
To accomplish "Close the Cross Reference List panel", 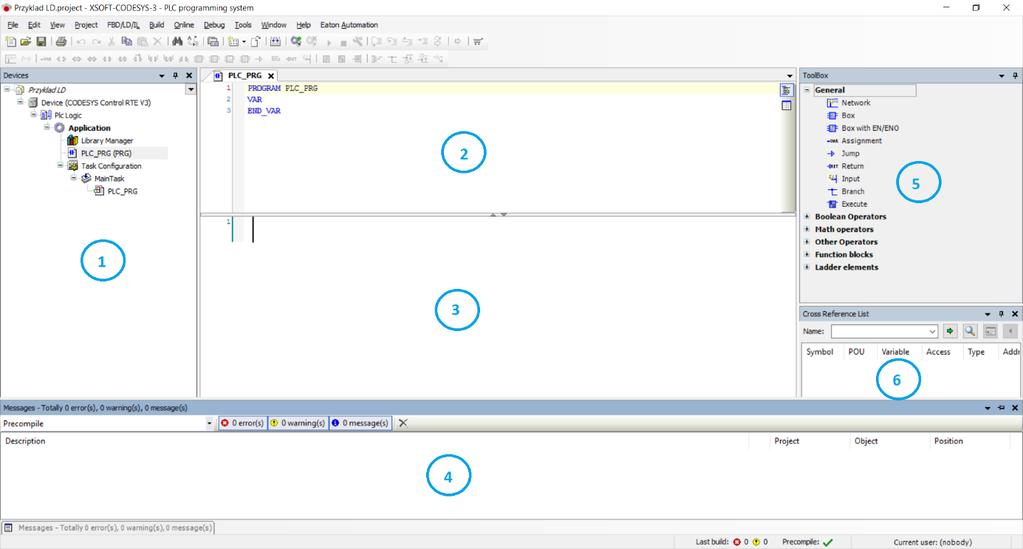I will coord(1015,314).
